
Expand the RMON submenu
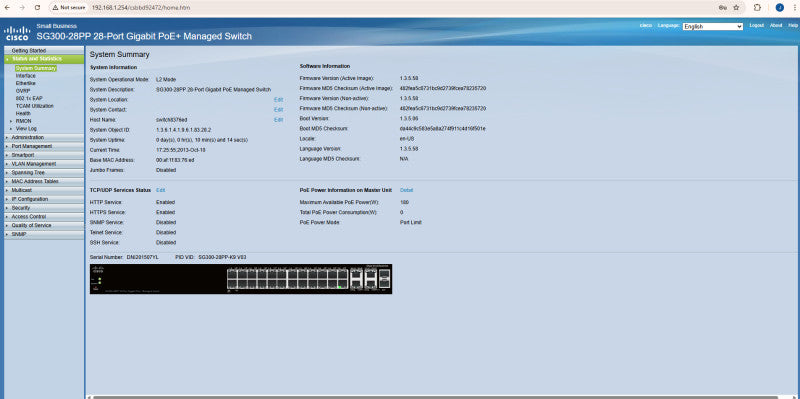coord(23,121)
